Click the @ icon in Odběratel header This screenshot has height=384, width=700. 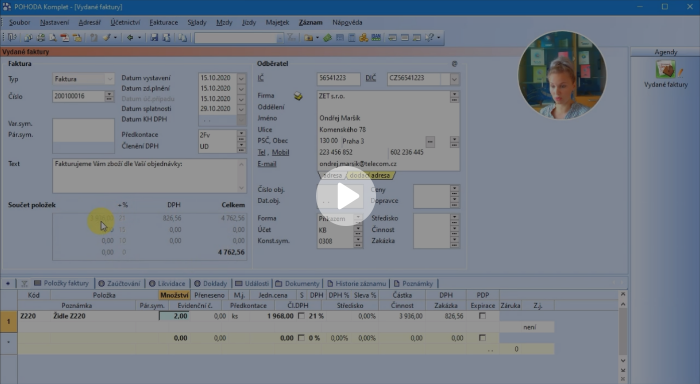454,64
